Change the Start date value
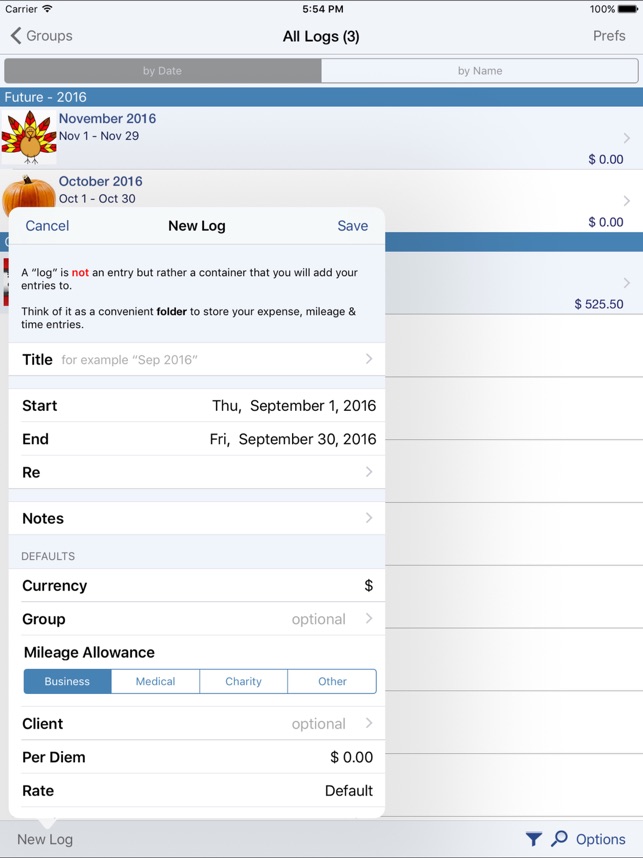 pyautogui.click(x=294, y=406)
